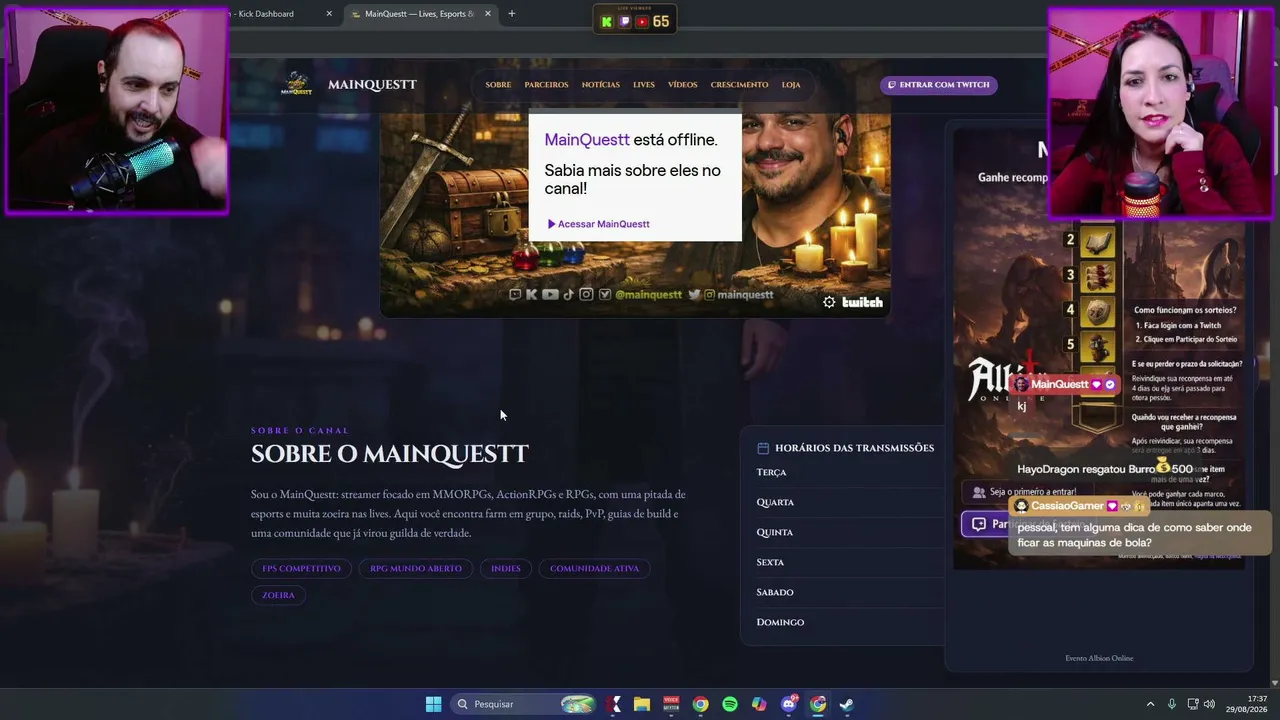The height and width of the screenshot is (720, 1280).
Task: Click the Kick icon in viewer counter
Action: (x=607, y=22)
